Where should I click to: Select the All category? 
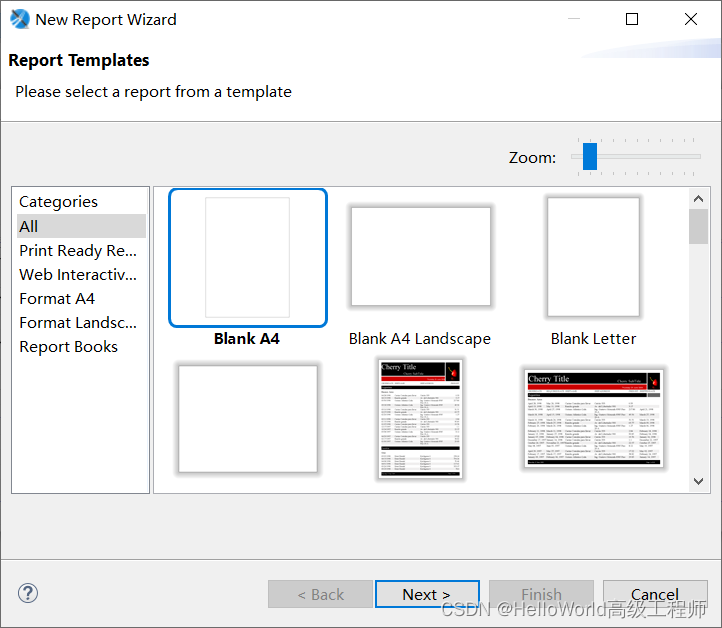82,226
